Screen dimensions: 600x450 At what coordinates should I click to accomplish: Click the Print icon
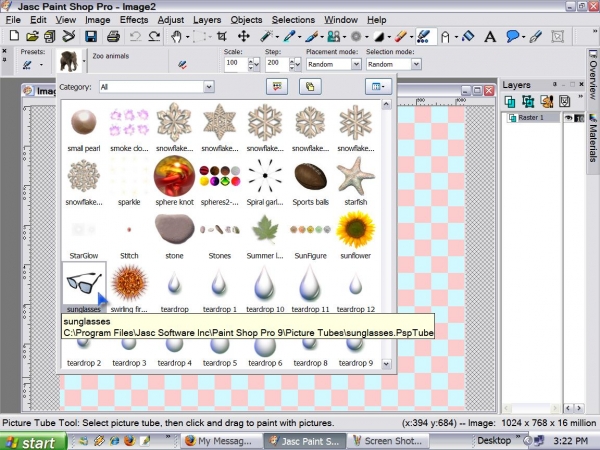113,36
